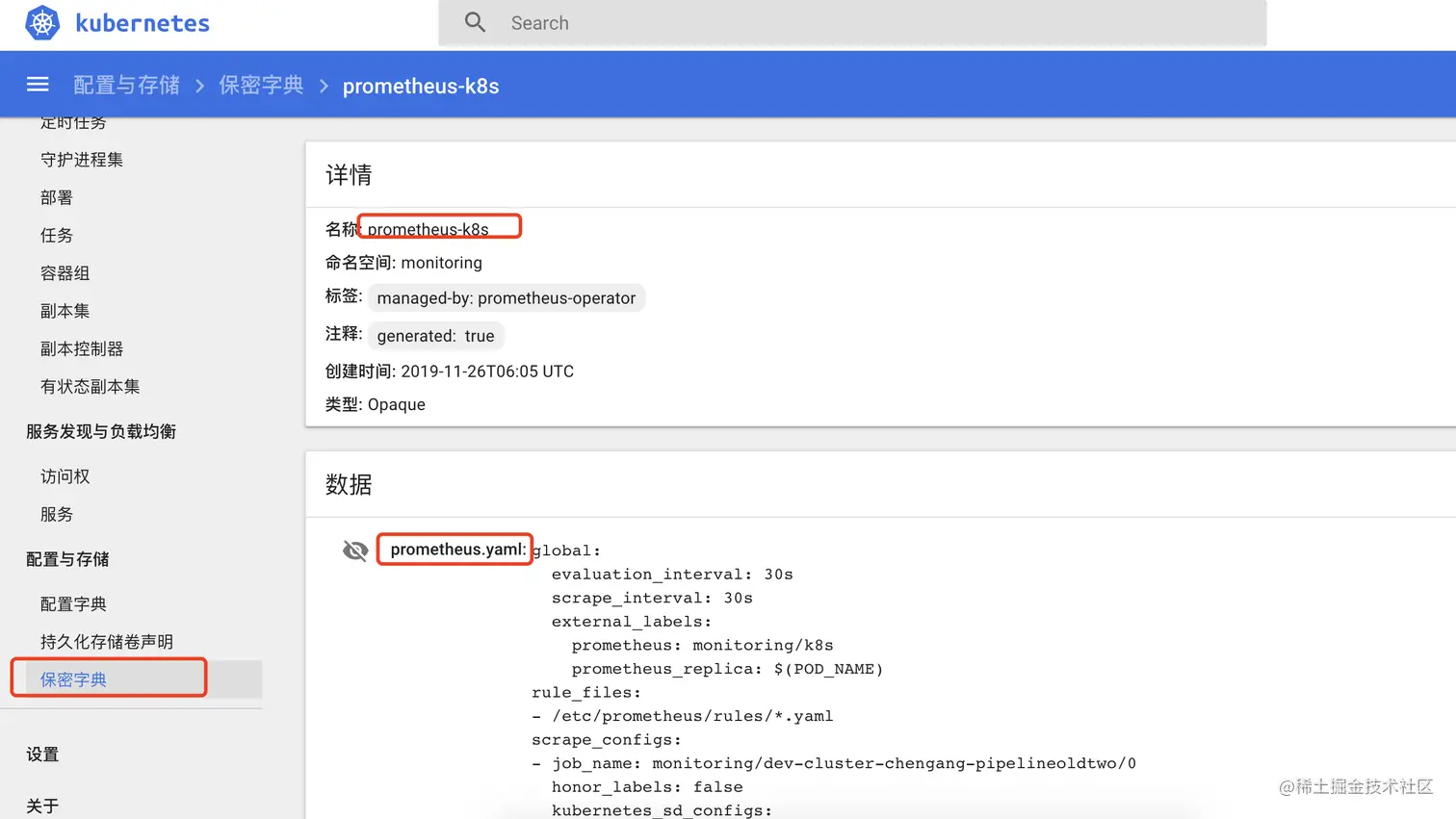Click the scrape_configs: line
Image resolution: width=1456 pixels, height=819 pixels.
tap(606, 740)
